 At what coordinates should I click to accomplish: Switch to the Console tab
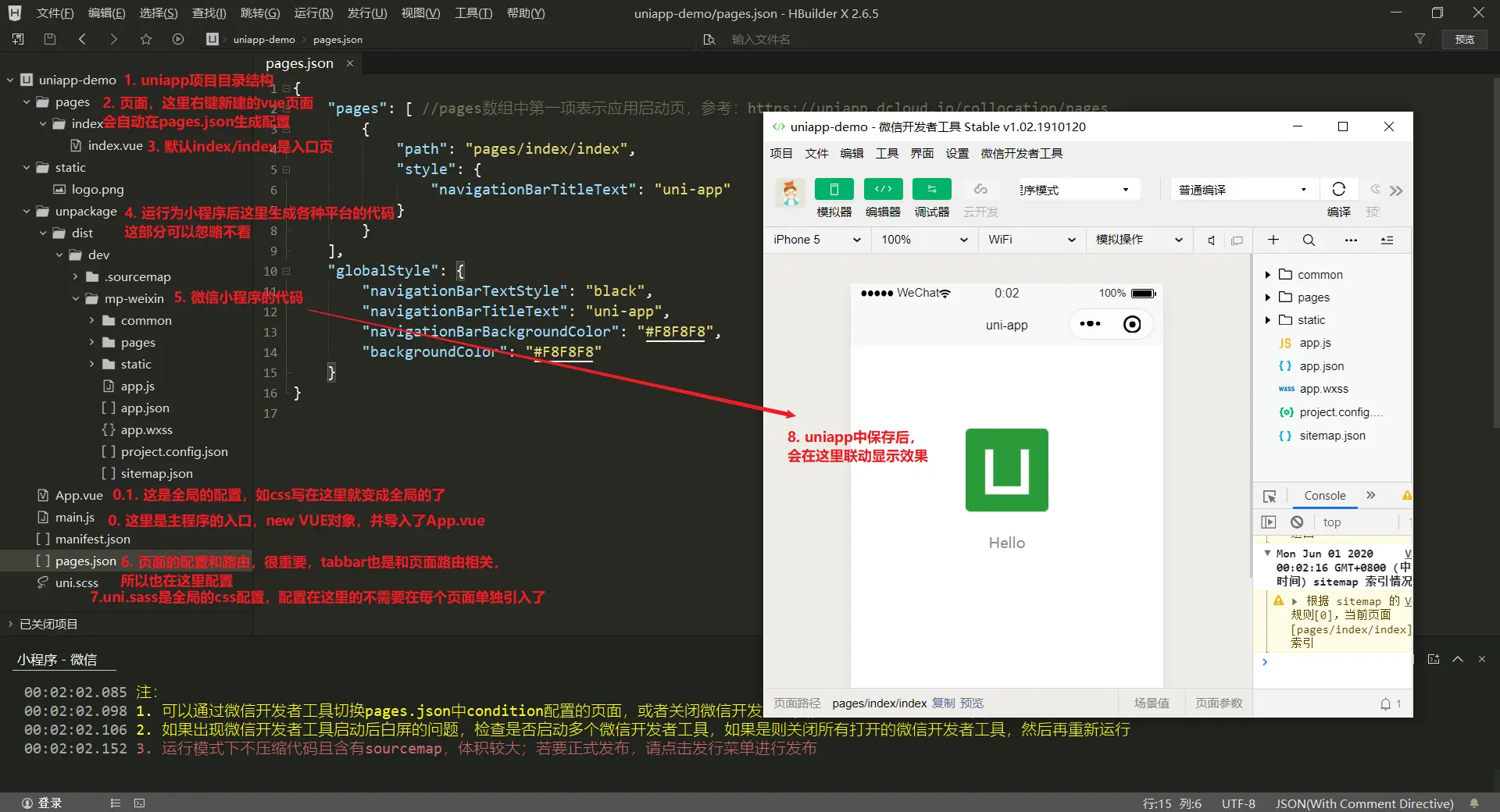(1325, 496)
